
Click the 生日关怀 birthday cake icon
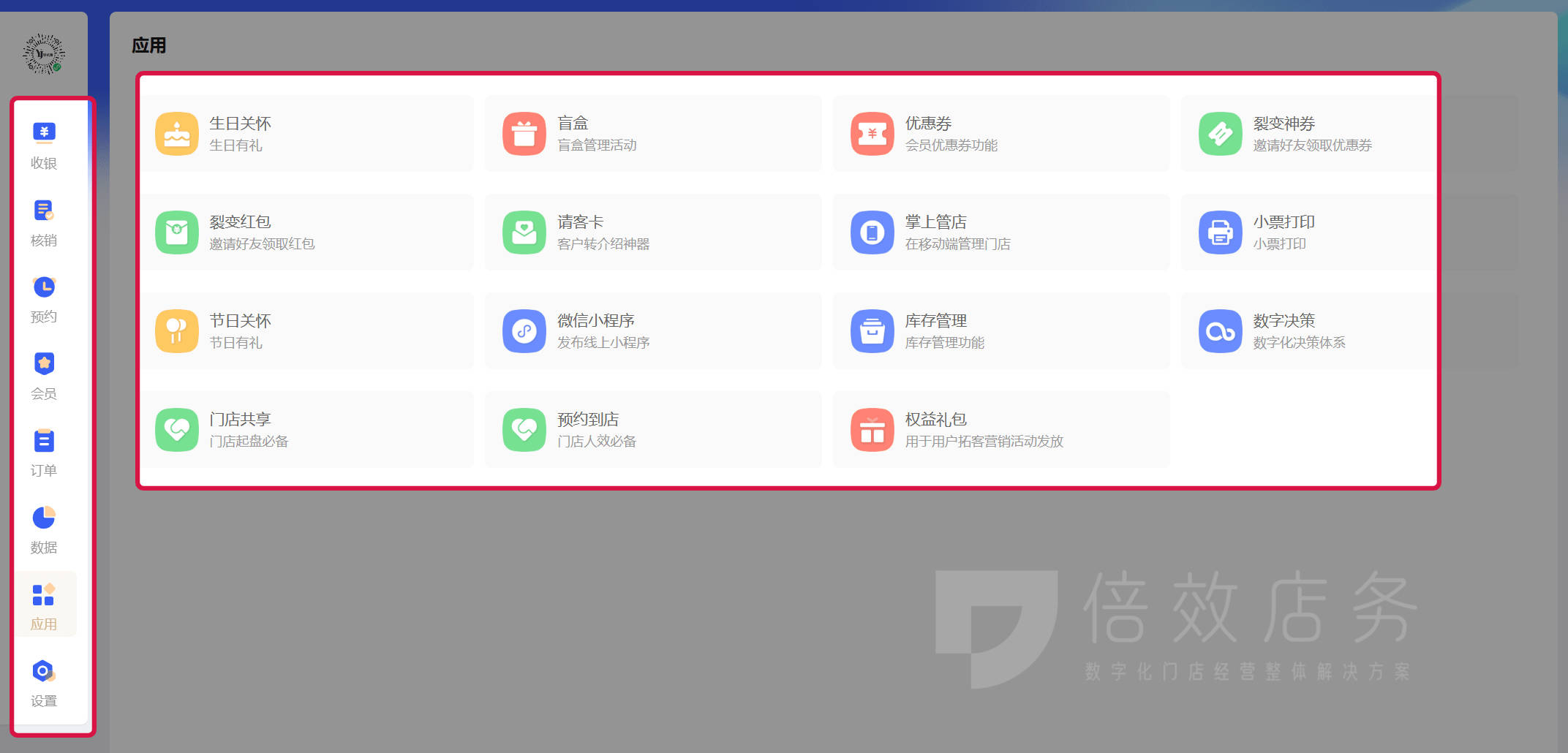(x=177, y=134)
